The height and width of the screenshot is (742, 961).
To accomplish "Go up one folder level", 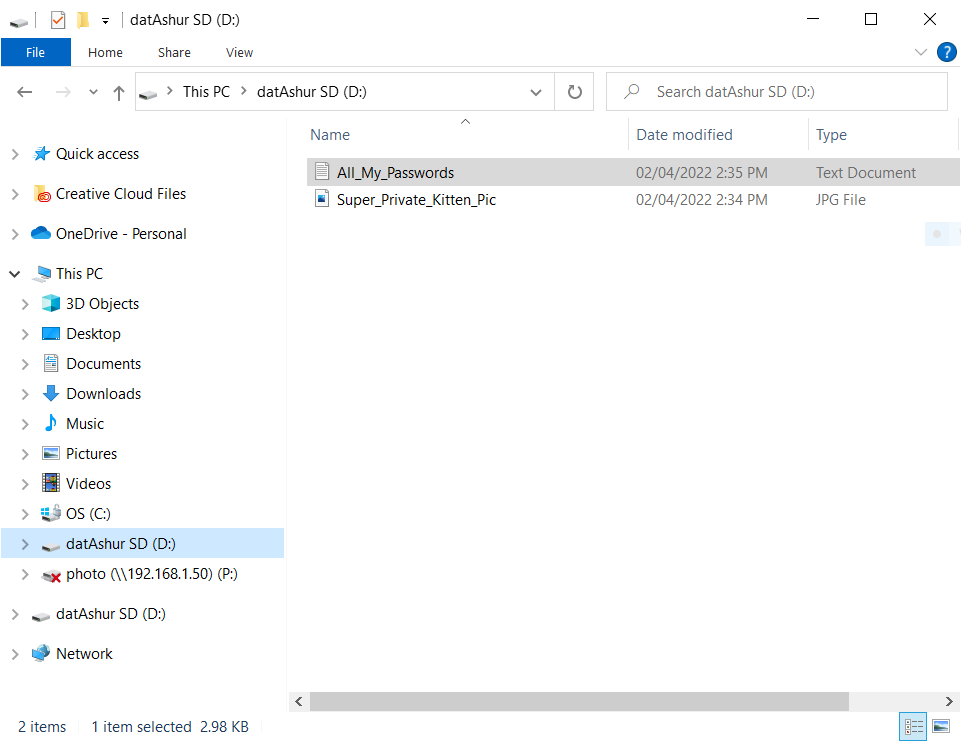I will 119,93.
